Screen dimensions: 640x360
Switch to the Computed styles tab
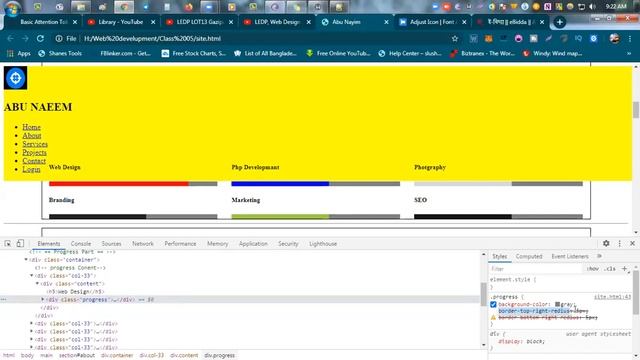[x=529, y=256]
